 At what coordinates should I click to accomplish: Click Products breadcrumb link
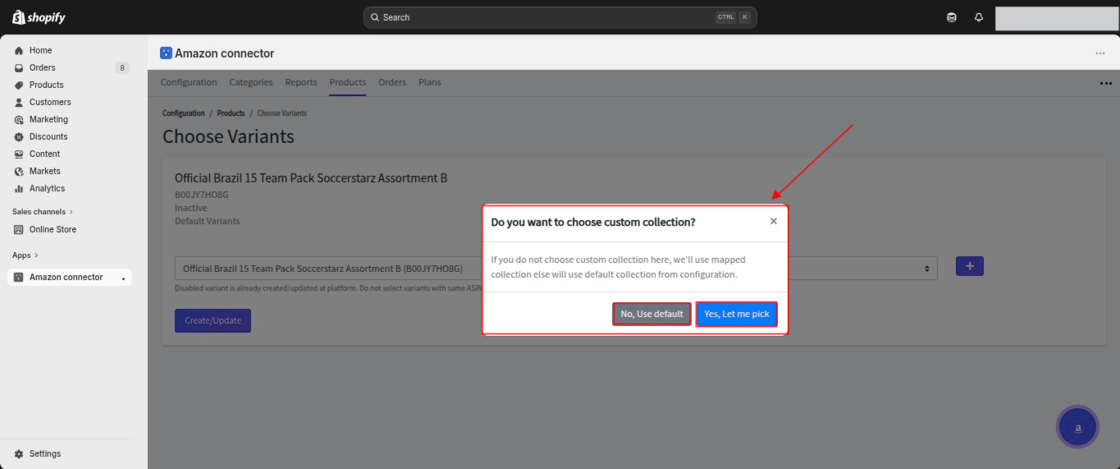(231, 114)
